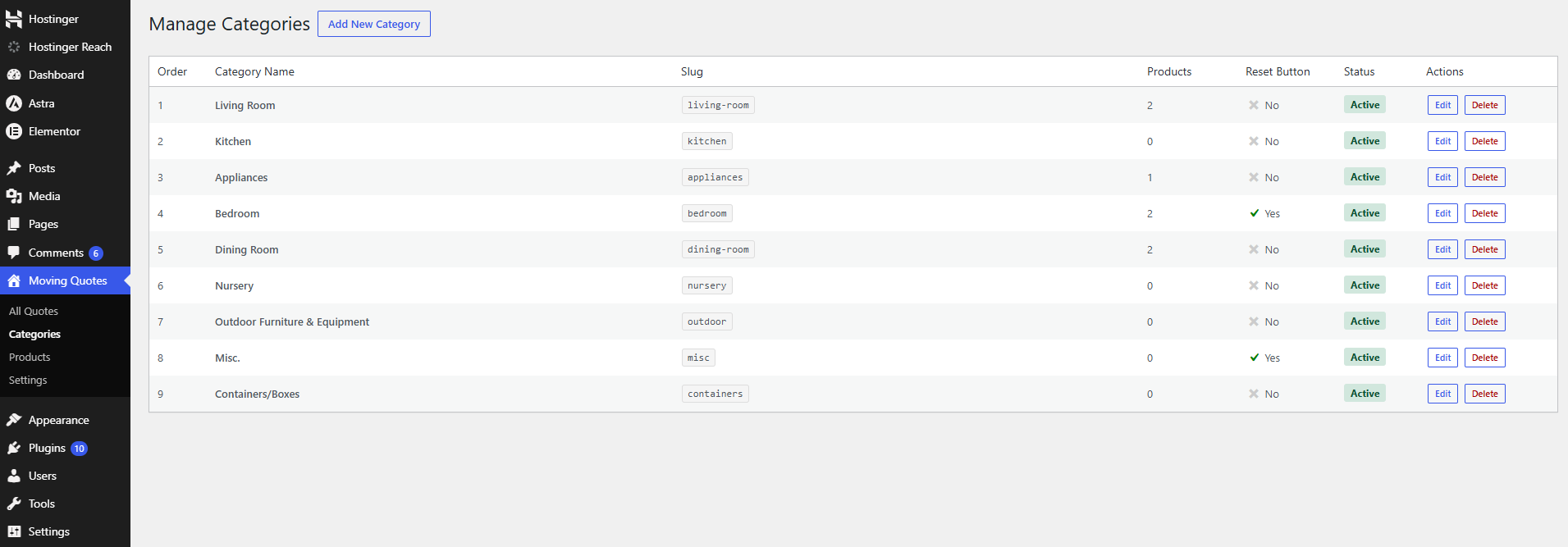Click the Appearance paintbrush icon

click(14, 420)
